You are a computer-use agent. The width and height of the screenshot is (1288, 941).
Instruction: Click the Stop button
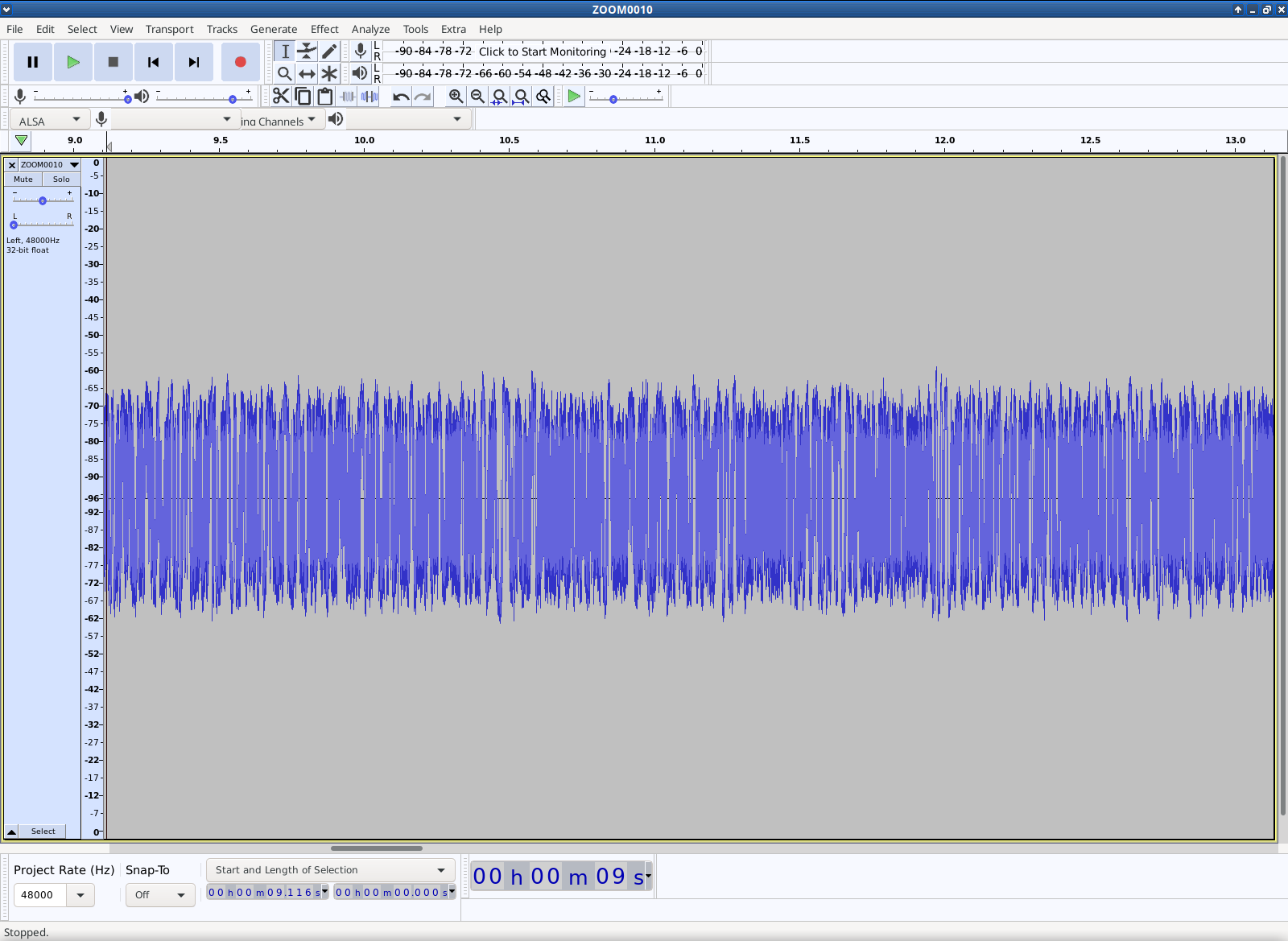click(x=114, y=62)
